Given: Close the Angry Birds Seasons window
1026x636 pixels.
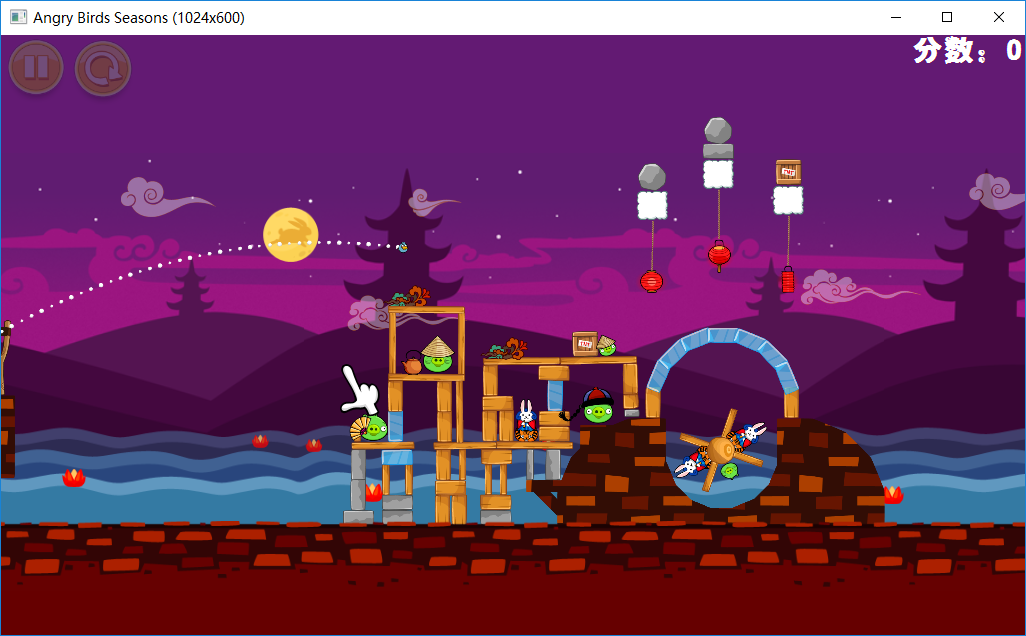Looking at the screenshot, I should (x=999, y=17).
